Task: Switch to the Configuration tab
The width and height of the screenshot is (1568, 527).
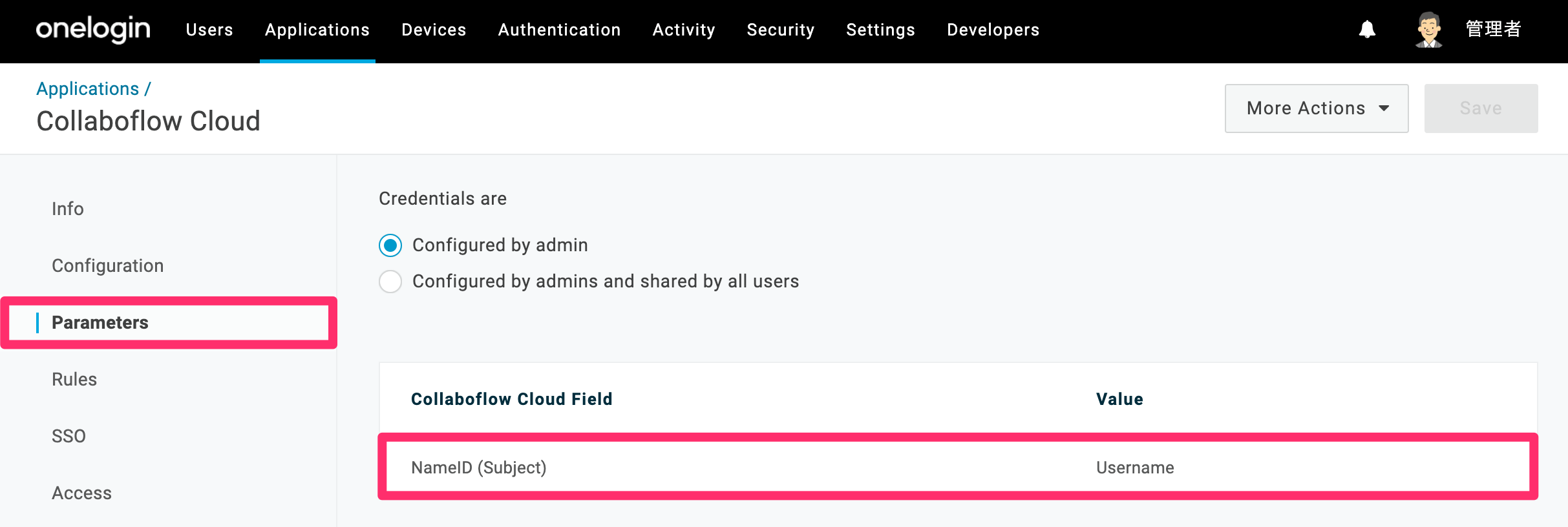Action: (107, 265)
